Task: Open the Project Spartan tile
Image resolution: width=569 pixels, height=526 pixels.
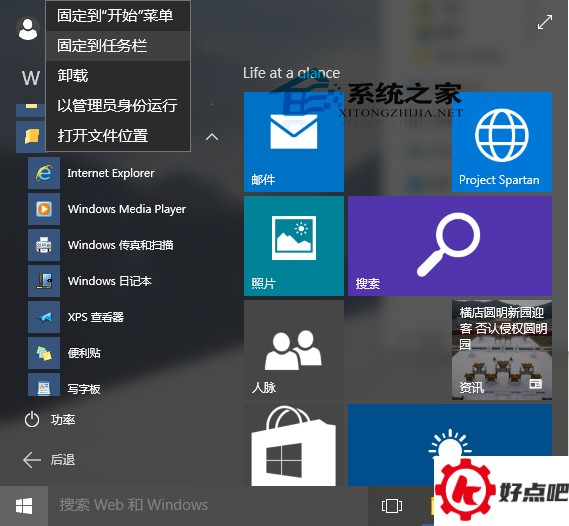Action: [x=502, y=142]
